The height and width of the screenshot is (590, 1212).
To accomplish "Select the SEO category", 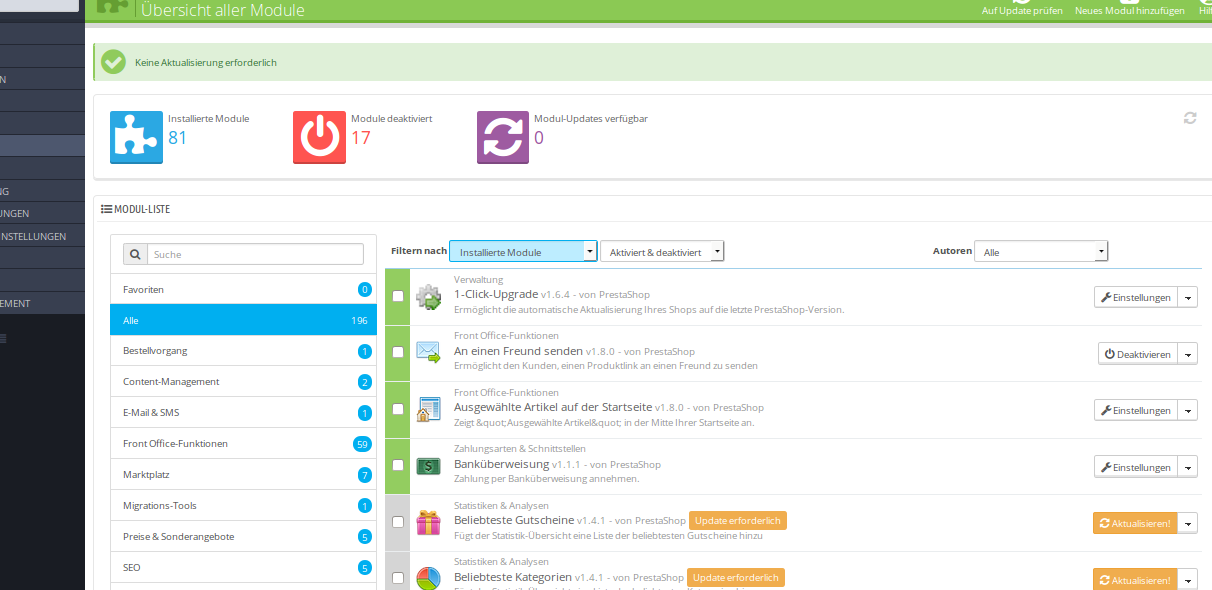I will [x=243, y=568].
